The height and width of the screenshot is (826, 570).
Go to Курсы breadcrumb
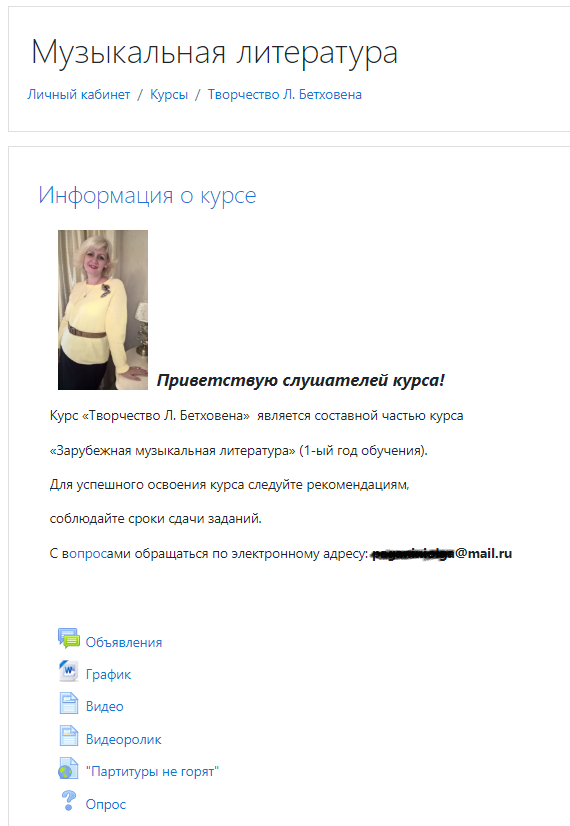tap(169, 94)
